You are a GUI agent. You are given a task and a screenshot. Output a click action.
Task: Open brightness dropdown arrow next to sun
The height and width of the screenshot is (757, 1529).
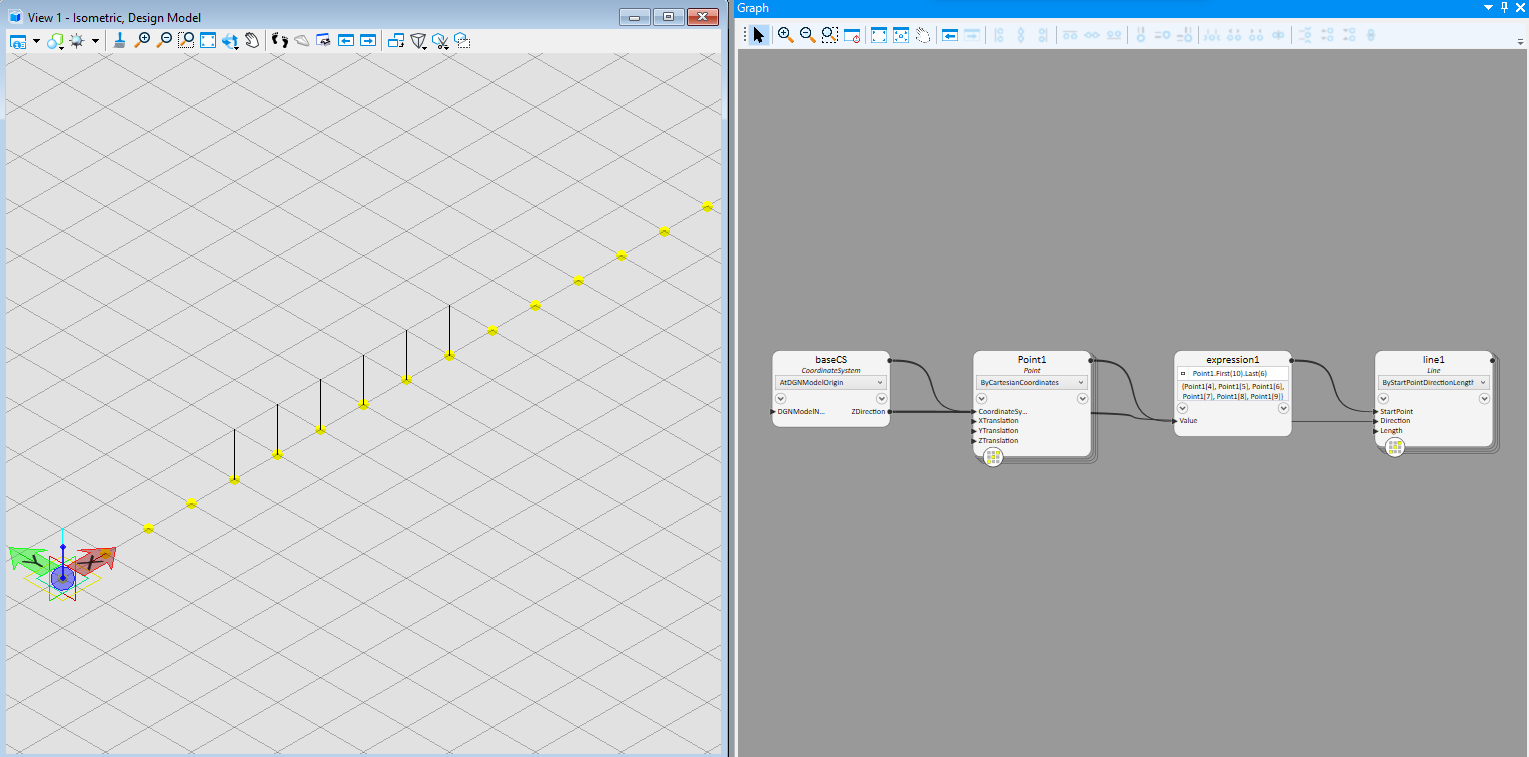coord(95,41)
